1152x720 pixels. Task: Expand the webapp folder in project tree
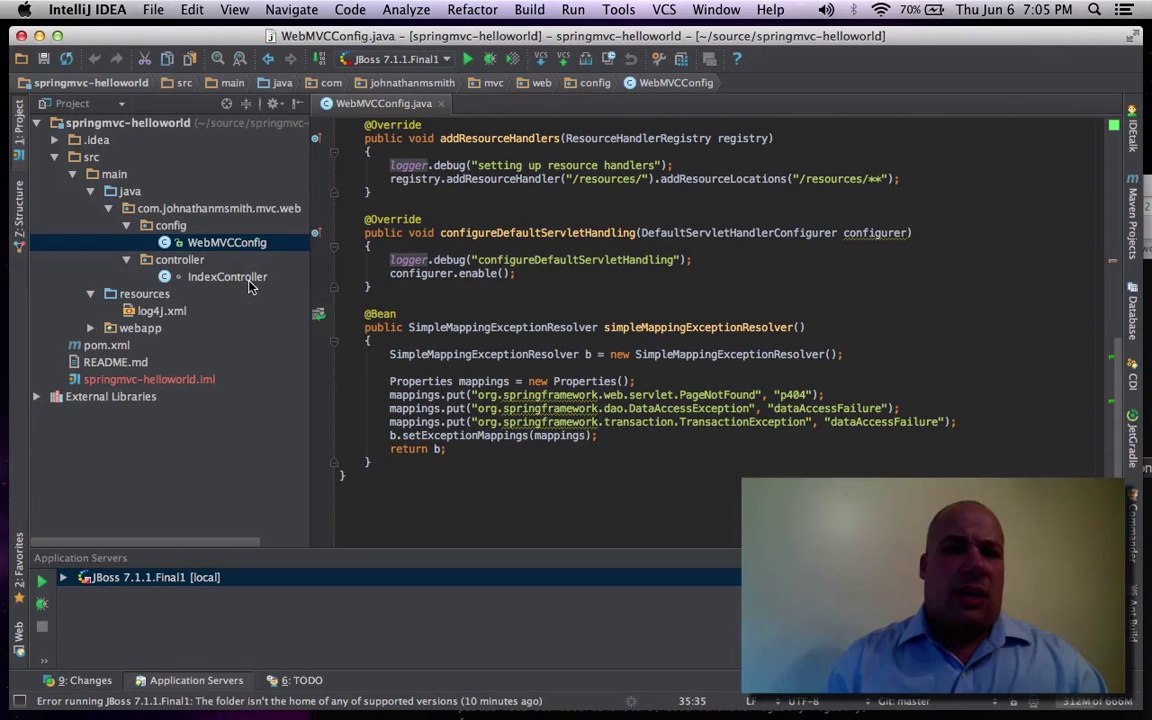pos(90,328)
